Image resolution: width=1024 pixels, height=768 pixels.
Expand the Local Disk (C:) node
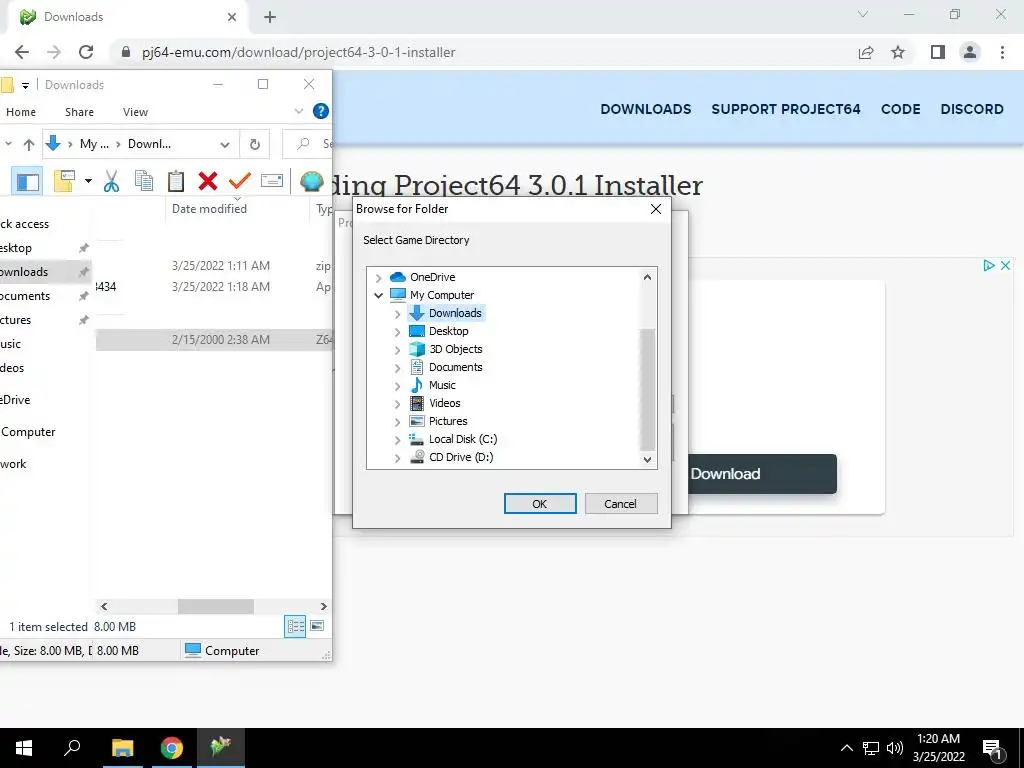pyautogui.click(x=397, y=440)
